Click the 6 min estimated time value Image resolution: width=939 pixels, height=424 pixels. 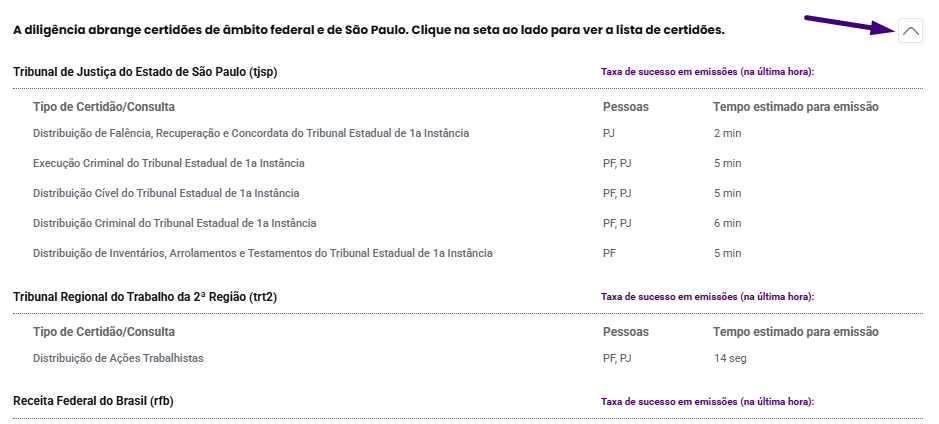click(x=728, y=223)
